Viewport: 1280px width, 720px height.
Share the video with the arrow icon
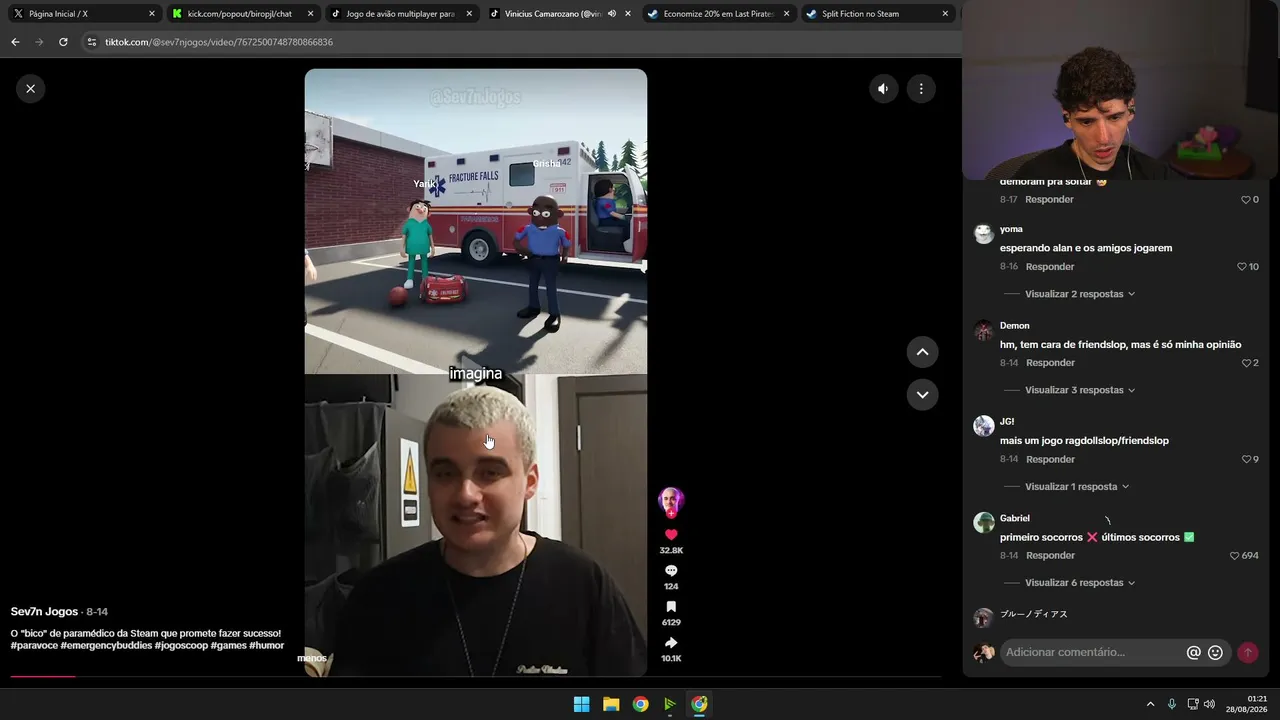671,643
